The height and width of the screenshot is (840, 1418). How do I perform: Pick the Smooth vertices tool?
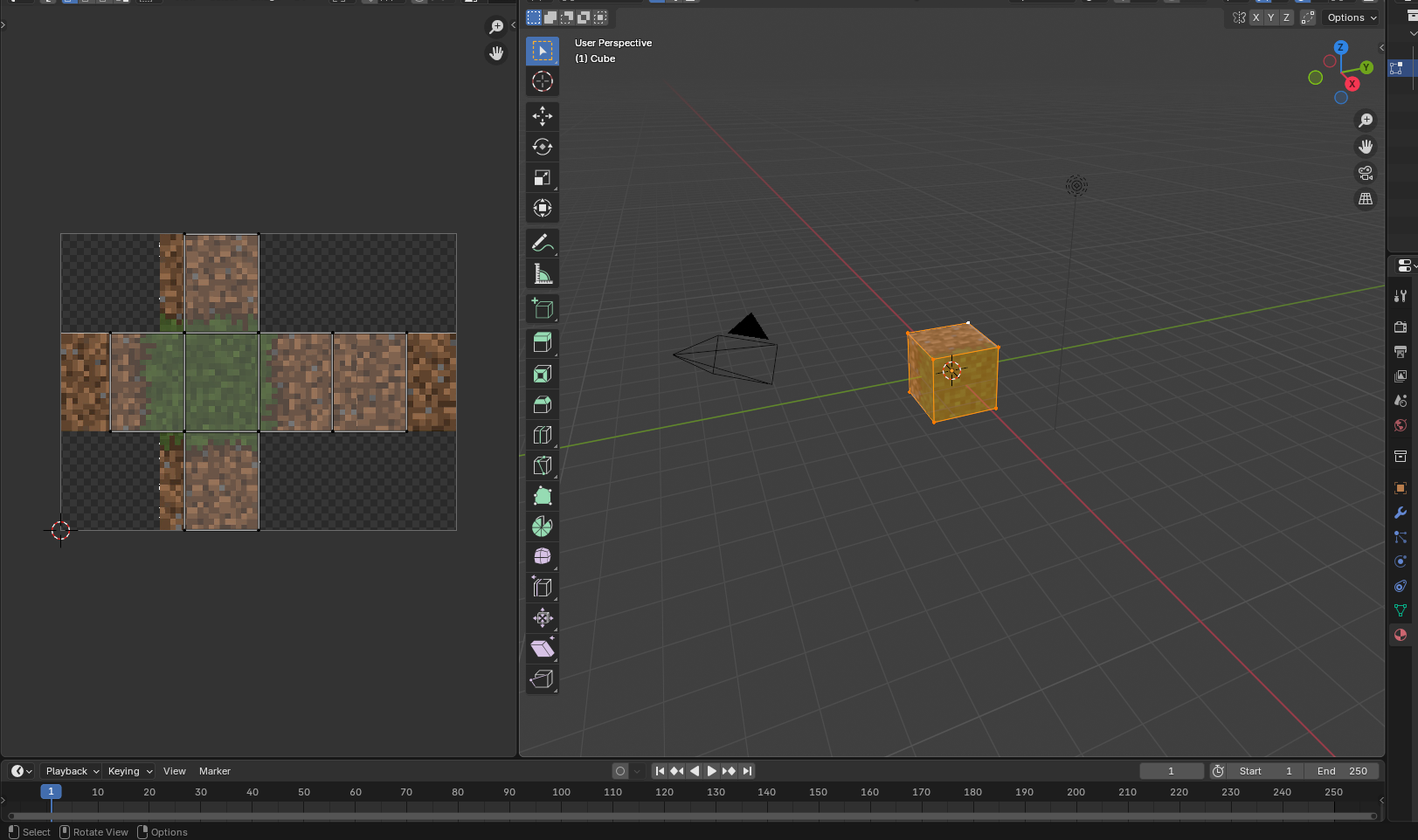point(543,556)
